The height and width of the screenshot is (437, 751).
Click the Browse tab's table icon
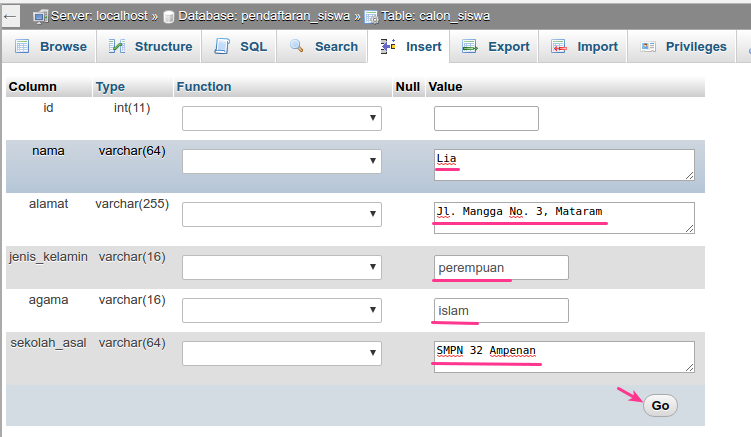click(x=22, y=47)
